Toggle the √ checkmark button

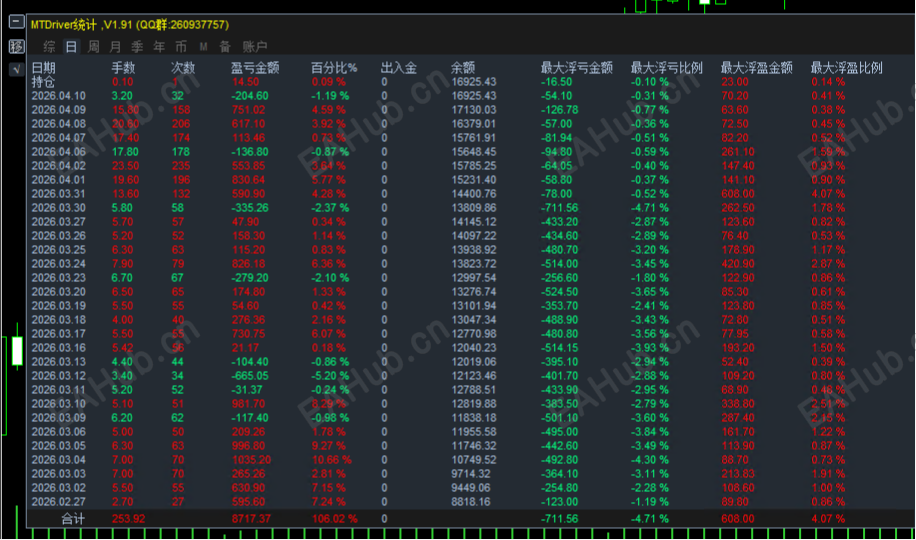tap(17, 69)
